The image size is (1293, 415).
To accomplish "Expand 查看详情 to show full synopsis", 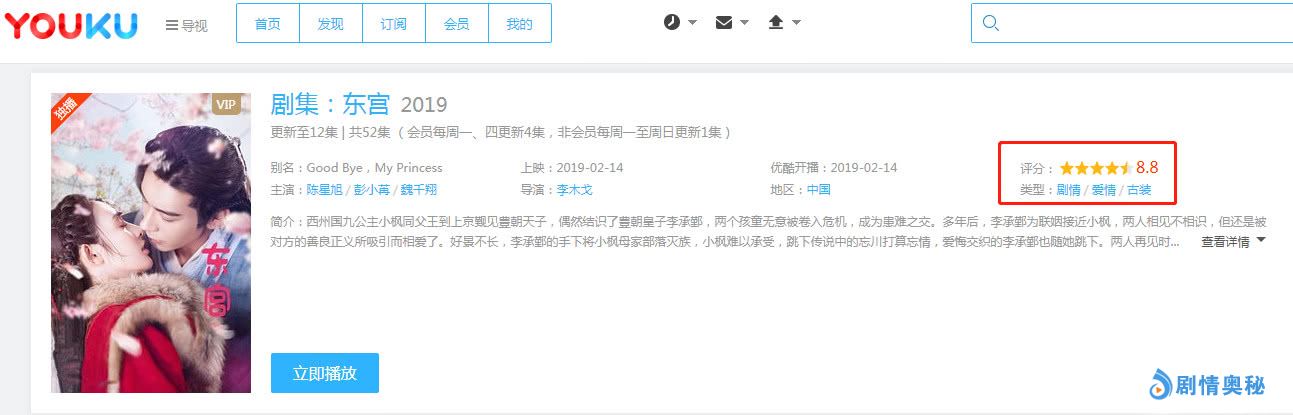I will (1233, 241).
